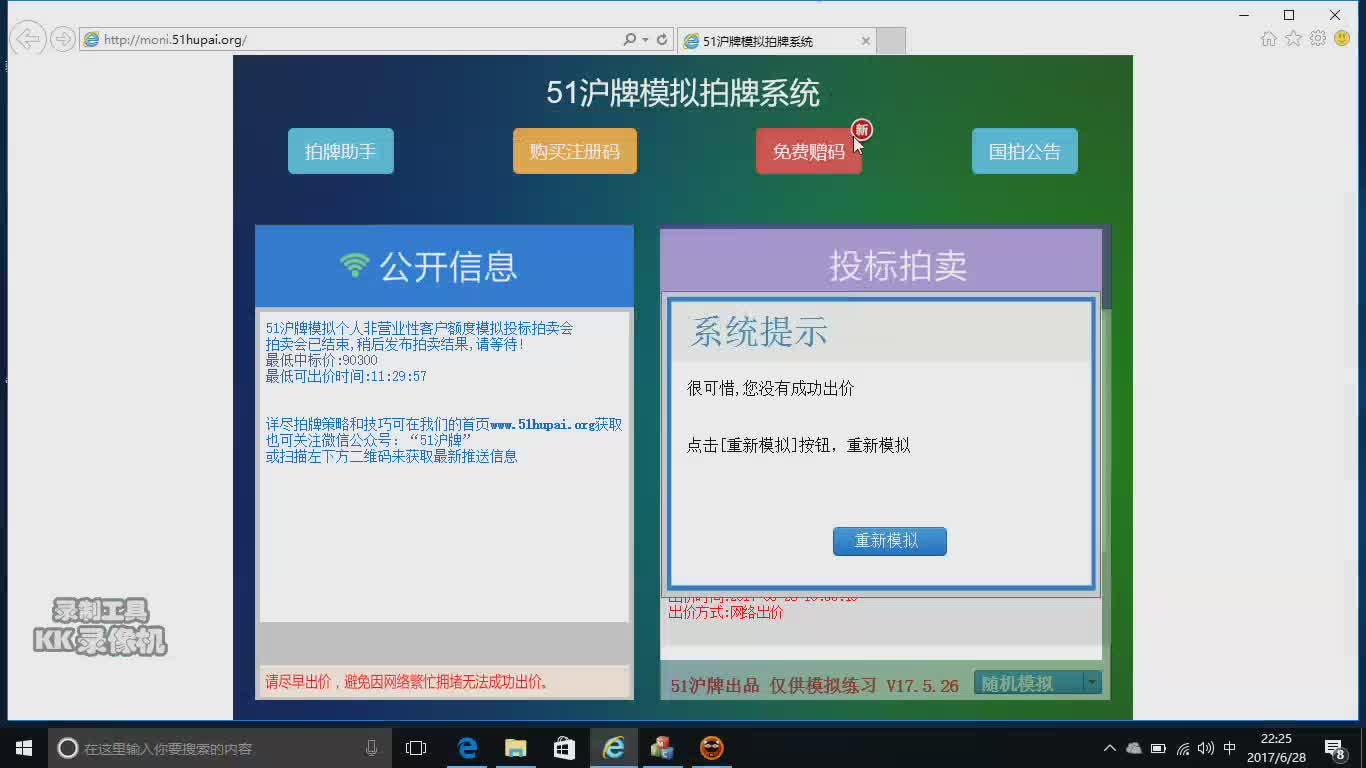
Task: Click the 拍牌助手 button
Action: [341, 151]
